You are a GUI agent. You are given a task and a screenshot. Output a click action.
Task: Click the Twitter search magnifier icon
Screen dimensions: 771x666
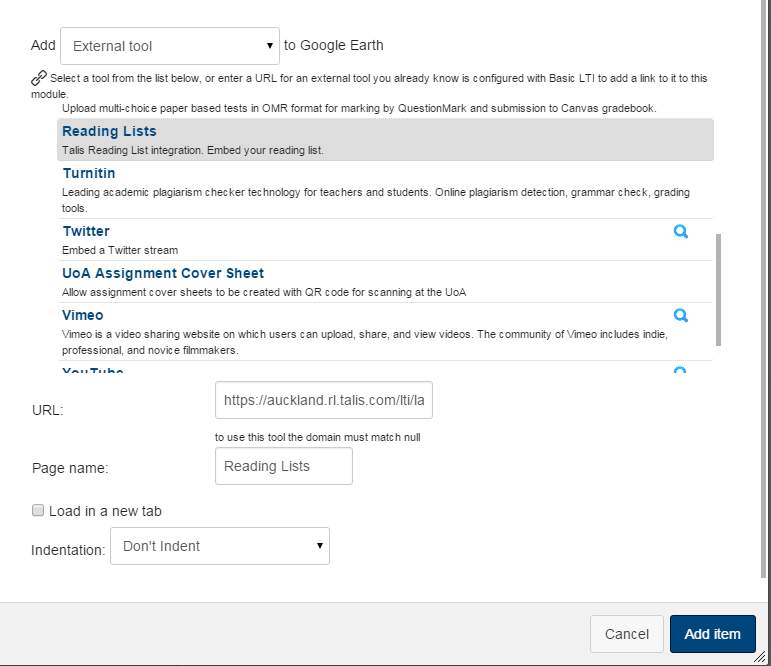[681, 231]
